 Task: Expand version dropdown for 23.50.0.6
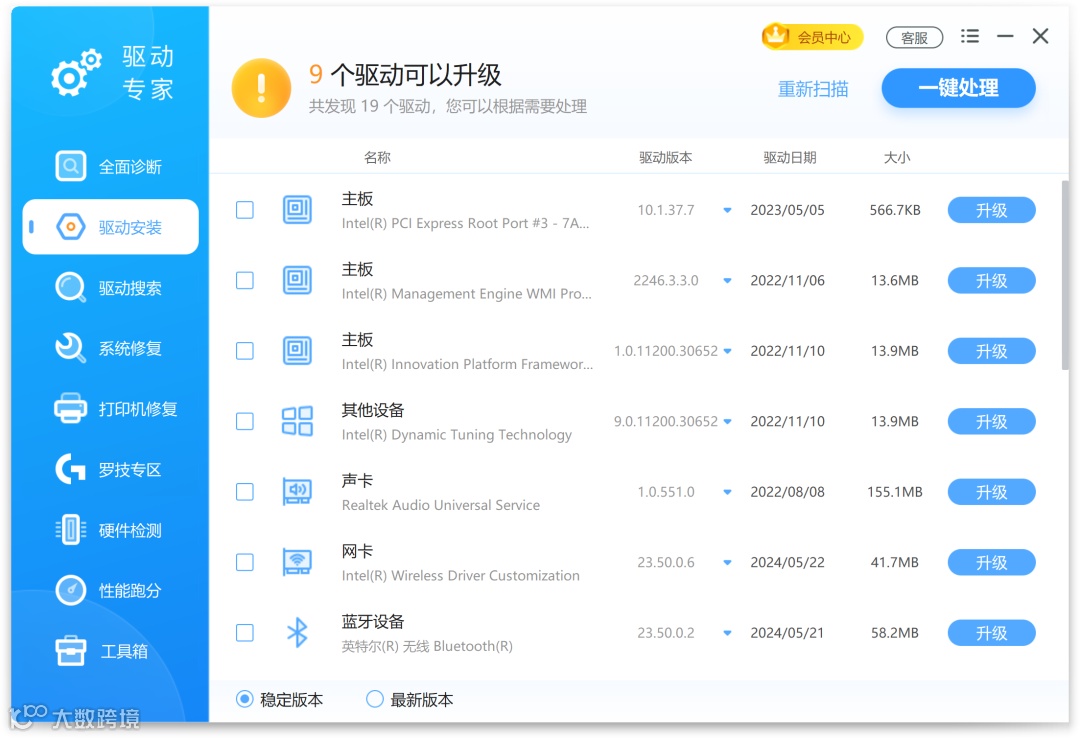click(727, 562)
